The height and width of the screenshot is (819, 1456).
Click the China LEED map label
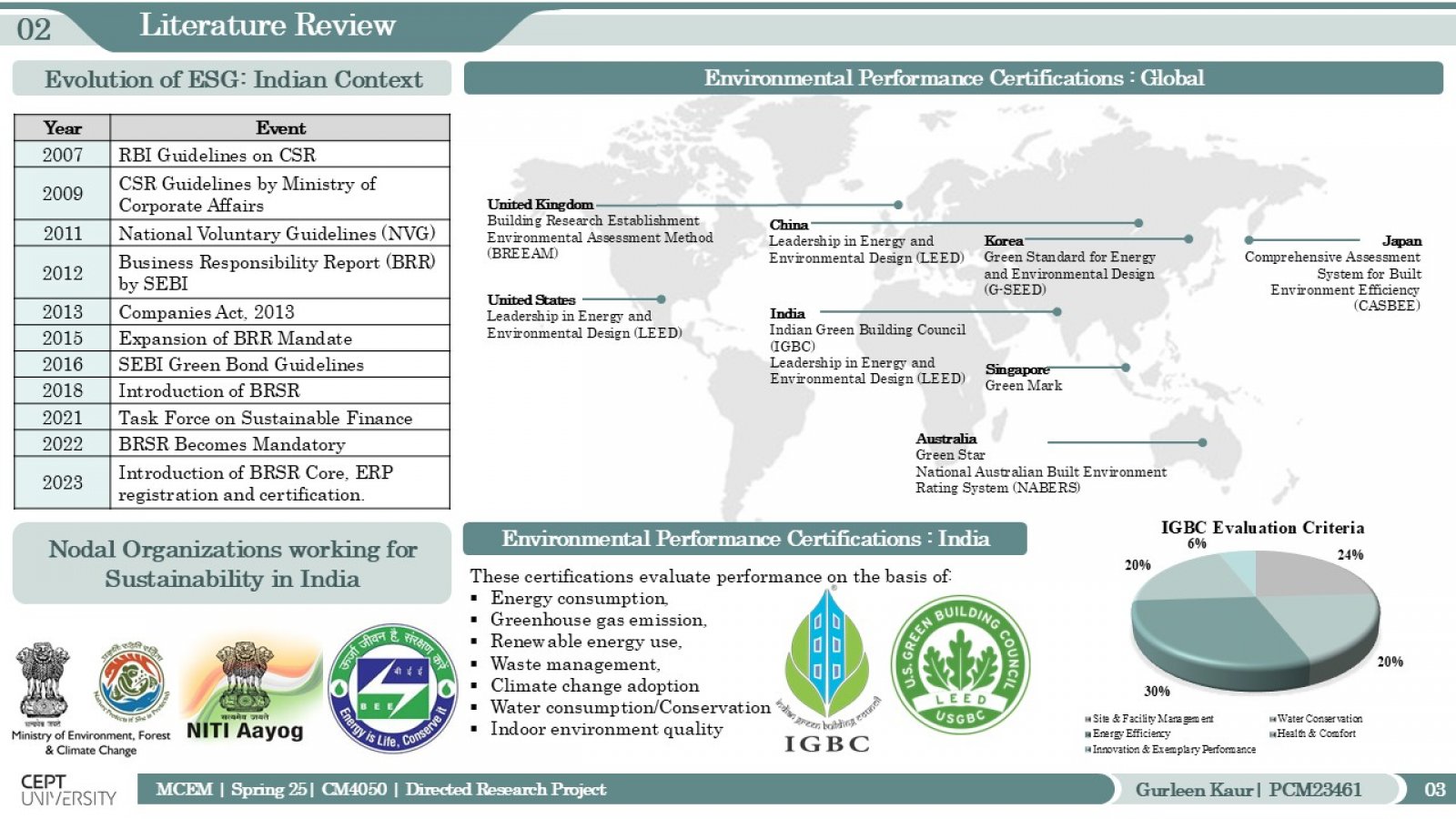pos(866,241)
